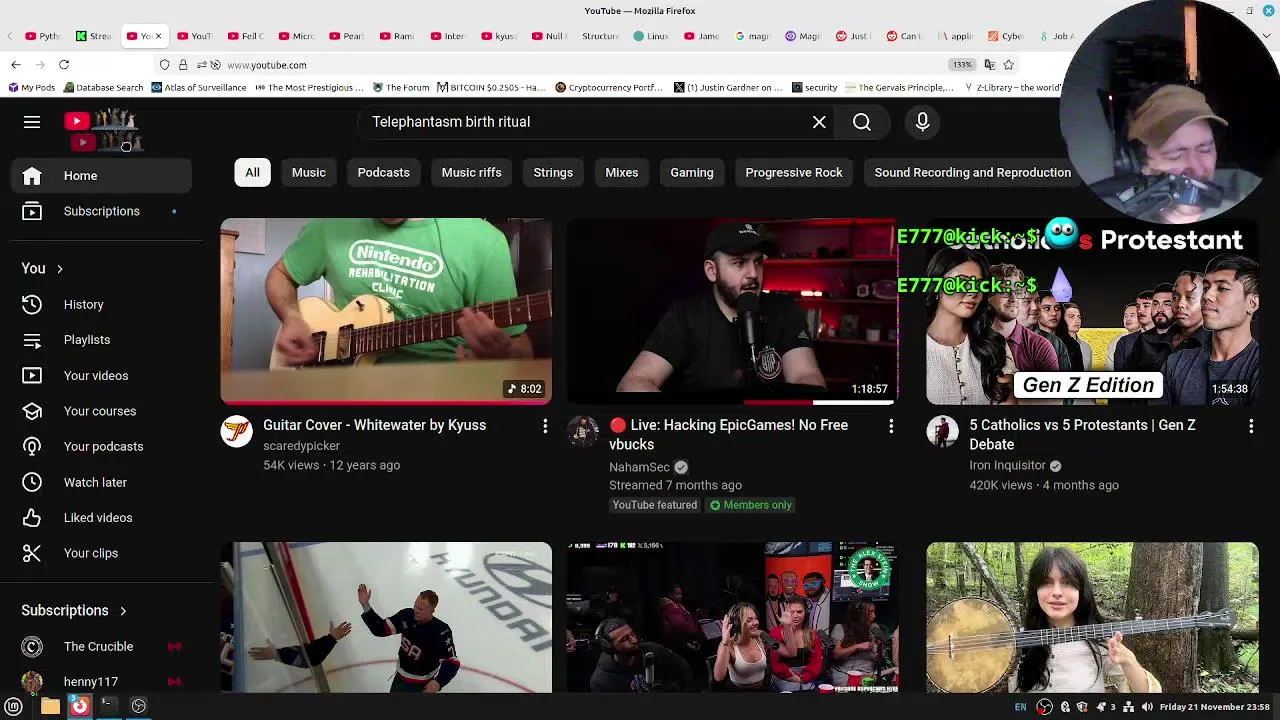The image size is (1280, 720).
Task: Open video title Guitar Cover - Whitewater by Kyuss
Action: pyautogui.click(x=374, y=425)
